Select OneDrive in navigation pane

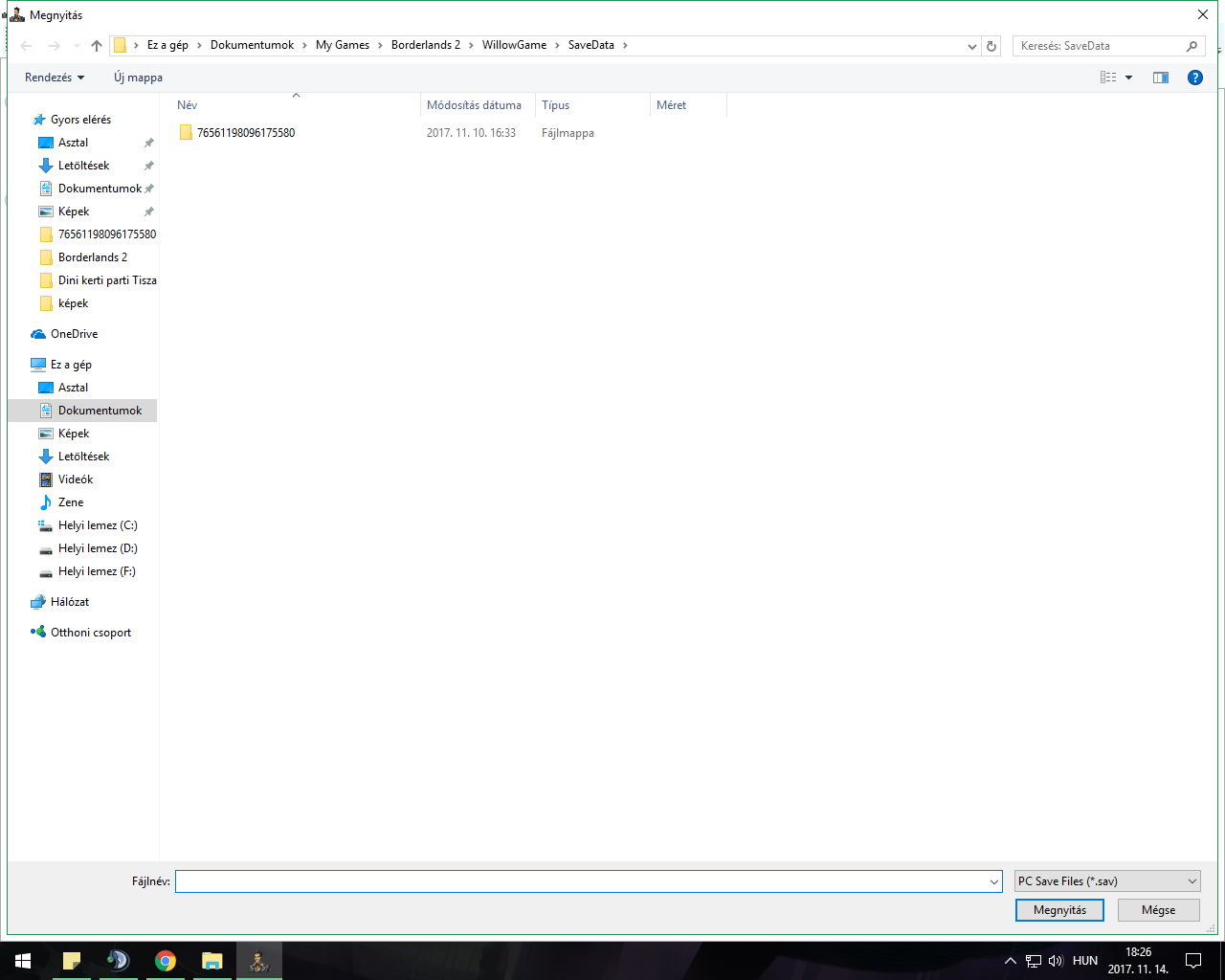pyautogui.click(x=74, y=334)
